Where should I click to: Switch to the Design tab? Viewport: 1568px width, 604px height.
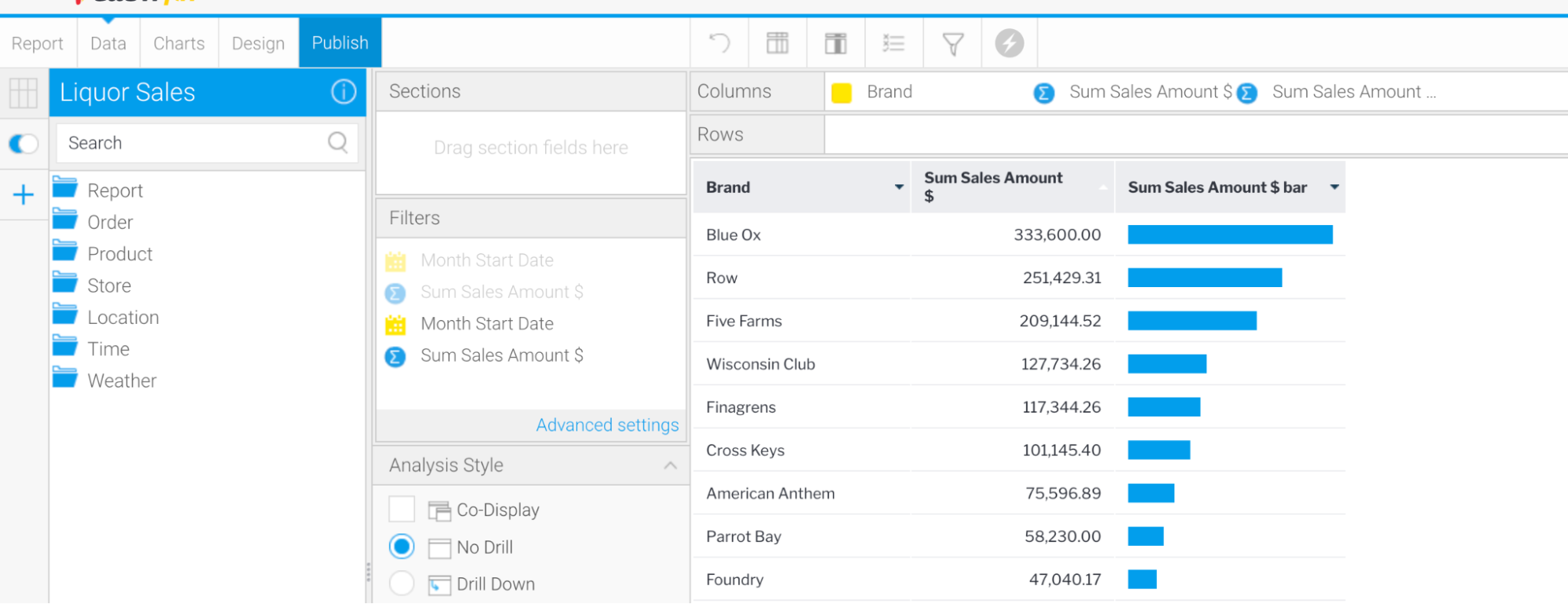258,43
